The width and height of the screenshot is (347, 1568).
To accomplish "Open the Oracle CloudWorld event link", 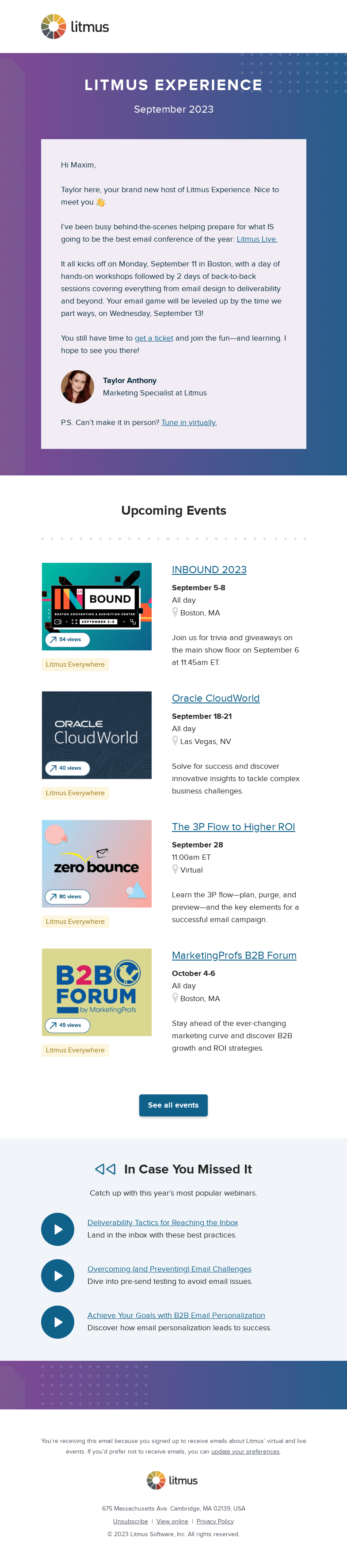I will (216, 698).
